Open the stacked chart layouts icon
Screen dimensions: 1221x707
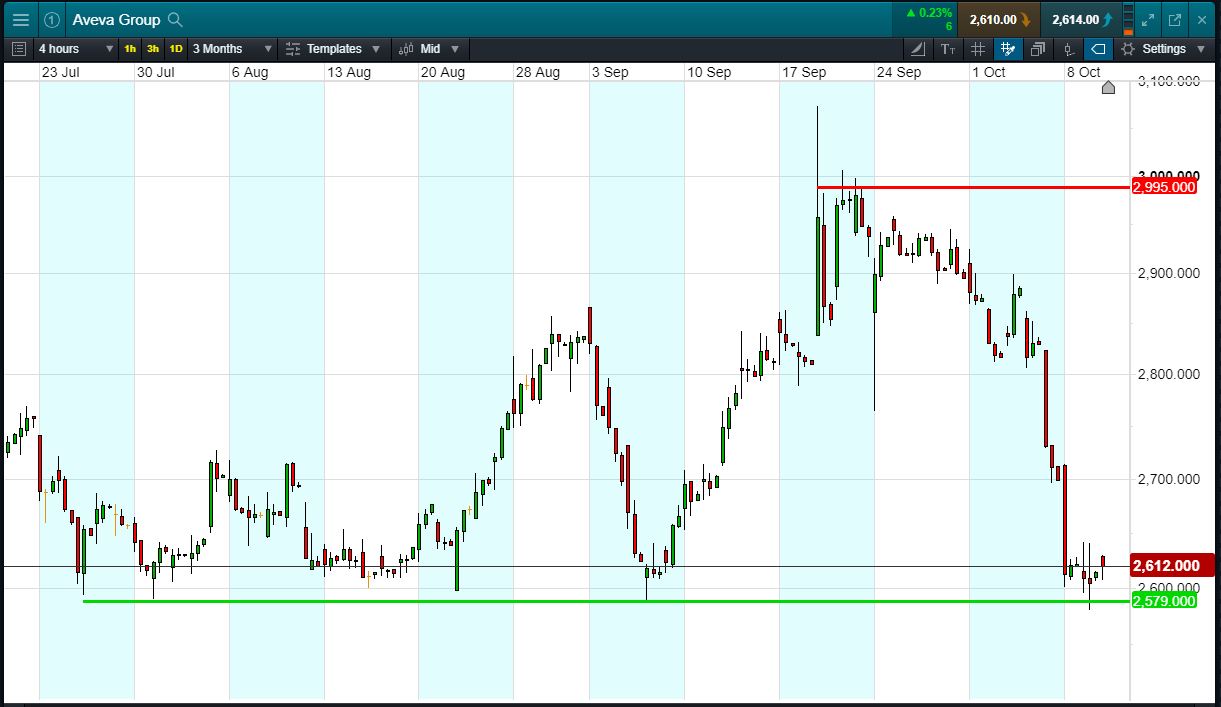[x=1038, y=48]
